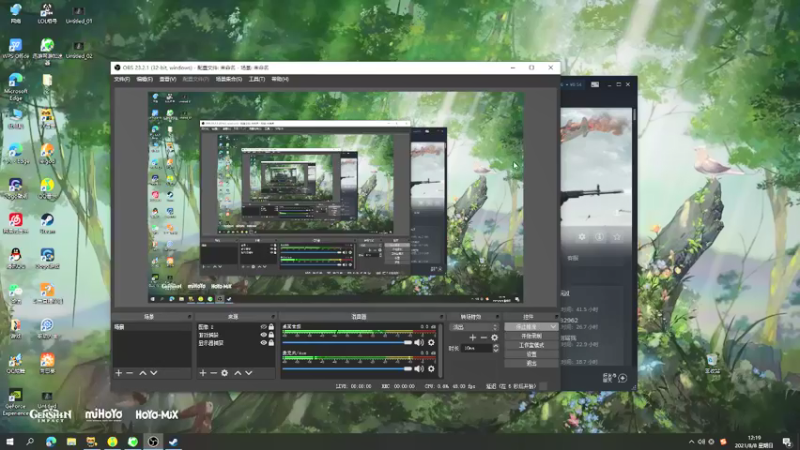
Task: Toggle the lock on the 图像 2 source
Action: pyautogui.click(x=271, y=327)
